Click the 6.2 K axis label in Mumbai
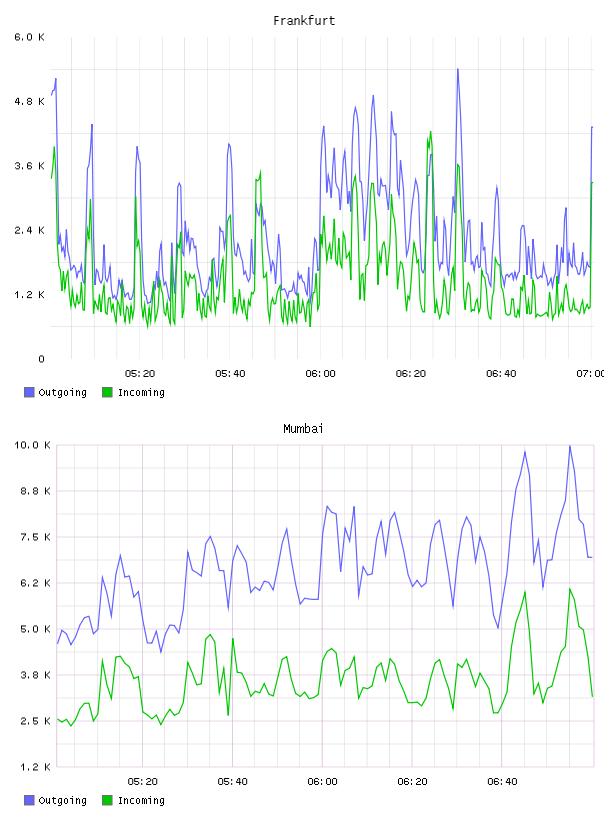Viewport: 608px width, 816px height. click(35, 583)
